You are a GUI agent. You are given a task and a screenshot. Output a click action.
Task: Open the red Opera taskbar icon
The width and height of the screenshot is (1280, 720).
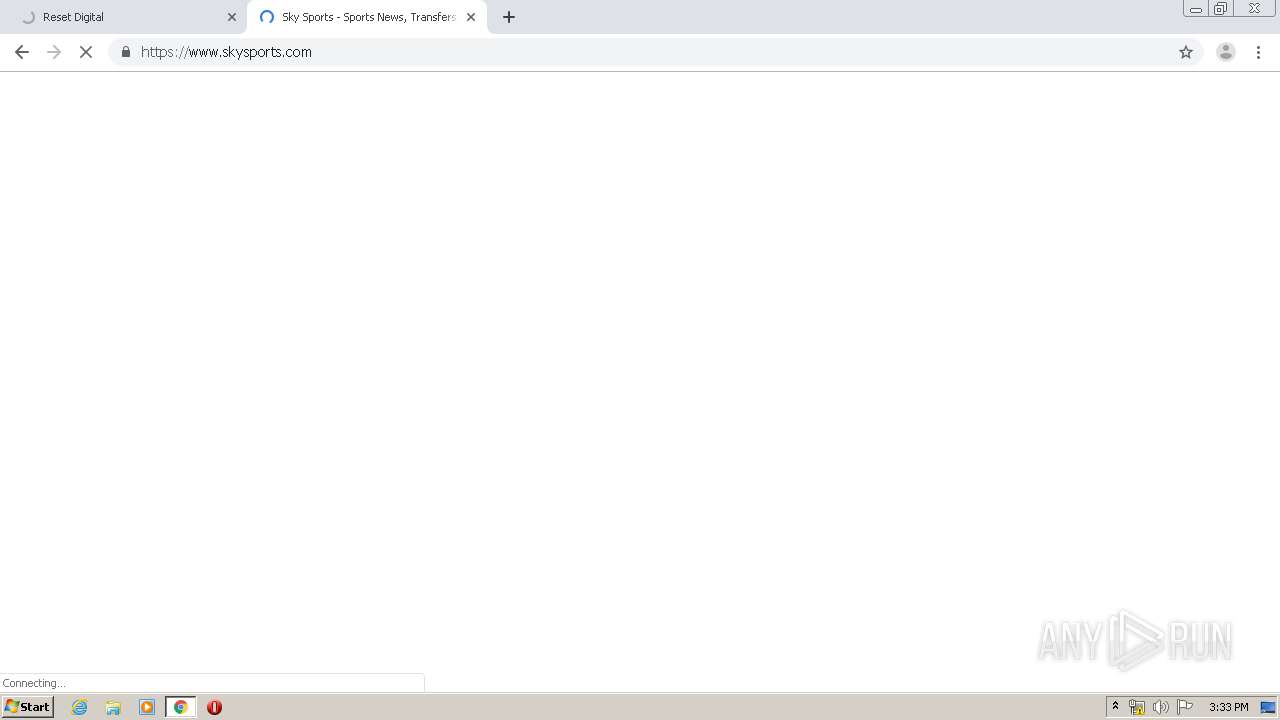pos(214,707)
